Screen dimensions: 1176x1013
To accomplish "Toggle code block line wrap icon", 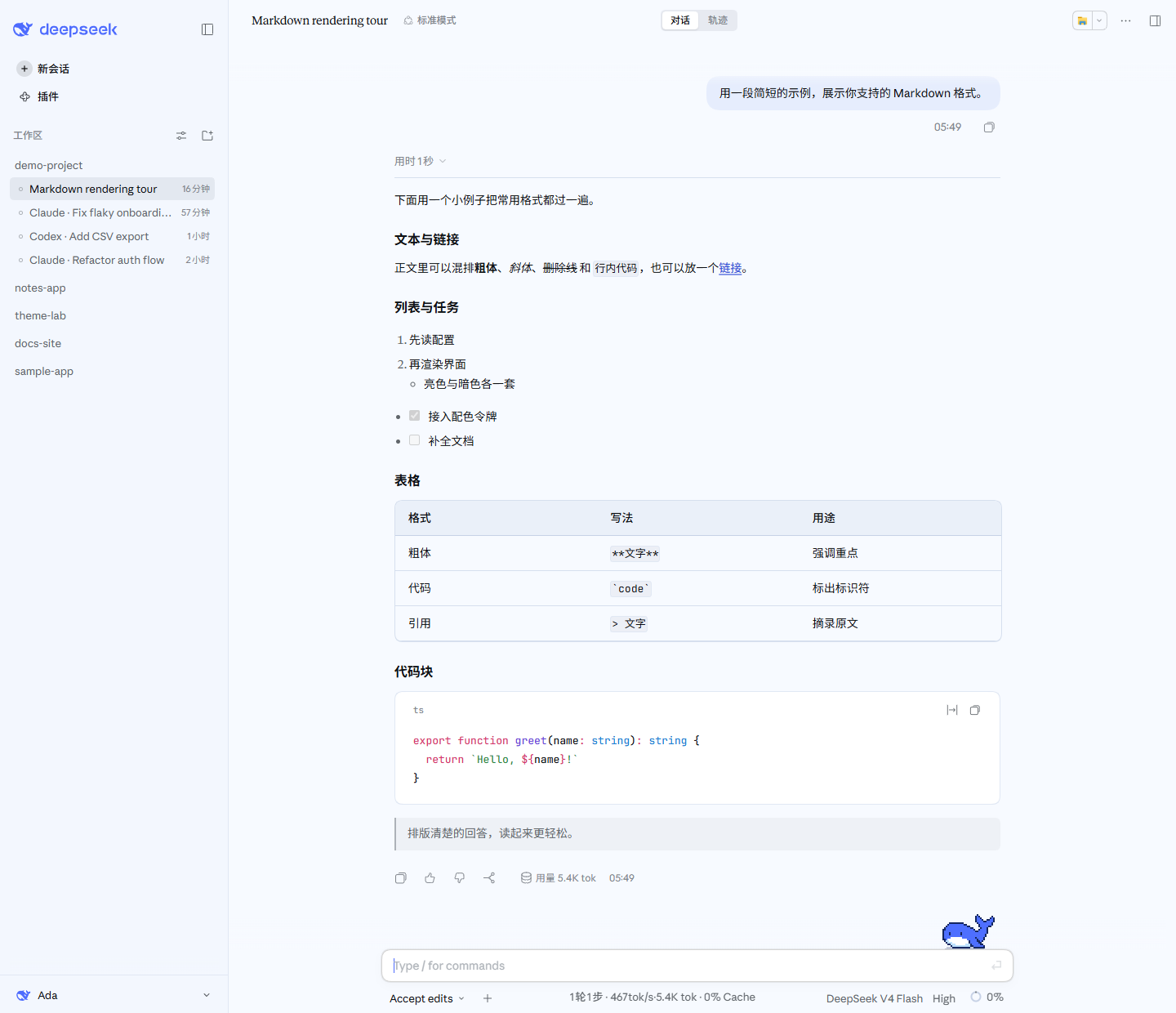I will coord(951,710).
